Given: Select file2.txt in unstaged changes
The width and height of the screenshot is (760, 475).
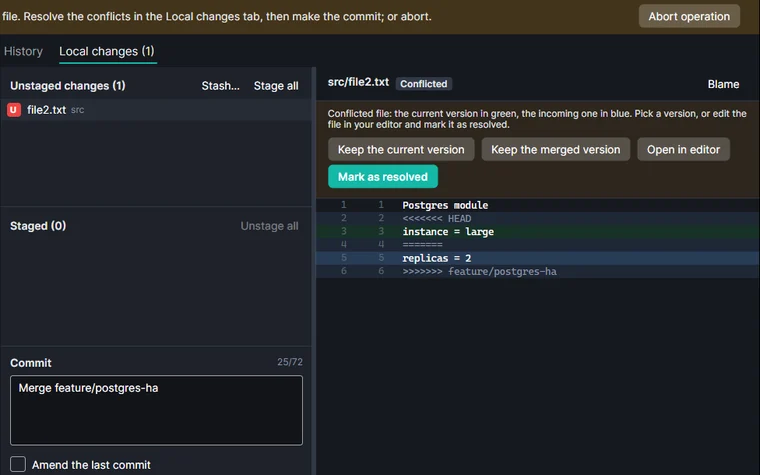Looking at the screenshot, I should [x=156, y=110].
